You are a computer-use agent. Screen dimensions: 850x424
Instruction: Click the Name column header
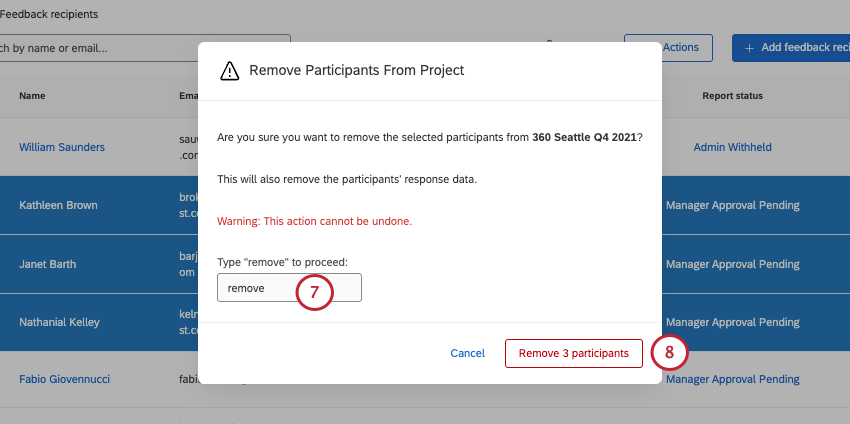pyautogui.click(x=32, y=96)
